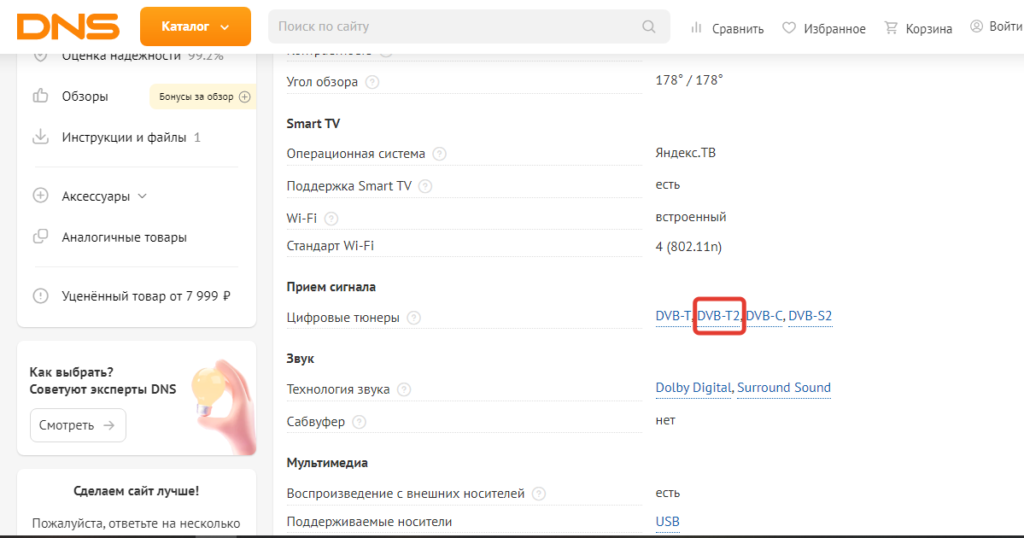Viewport: 1024px width, 538px height.
Task: Open Инструкции и файлы section
Action: [125, 137]
